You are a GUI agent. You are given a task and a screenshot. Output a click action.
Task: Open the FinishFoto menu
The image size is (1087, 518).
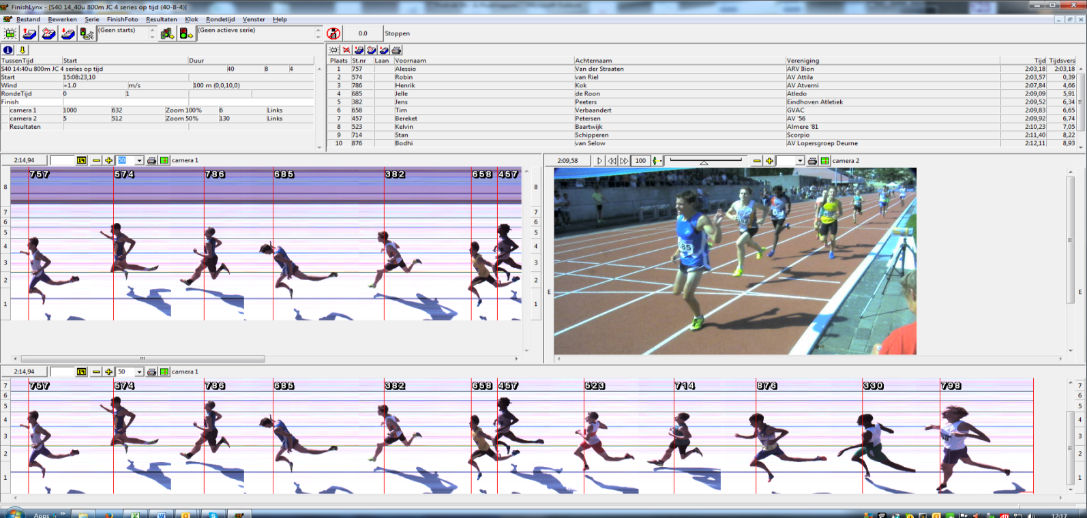tap(122, 19)
